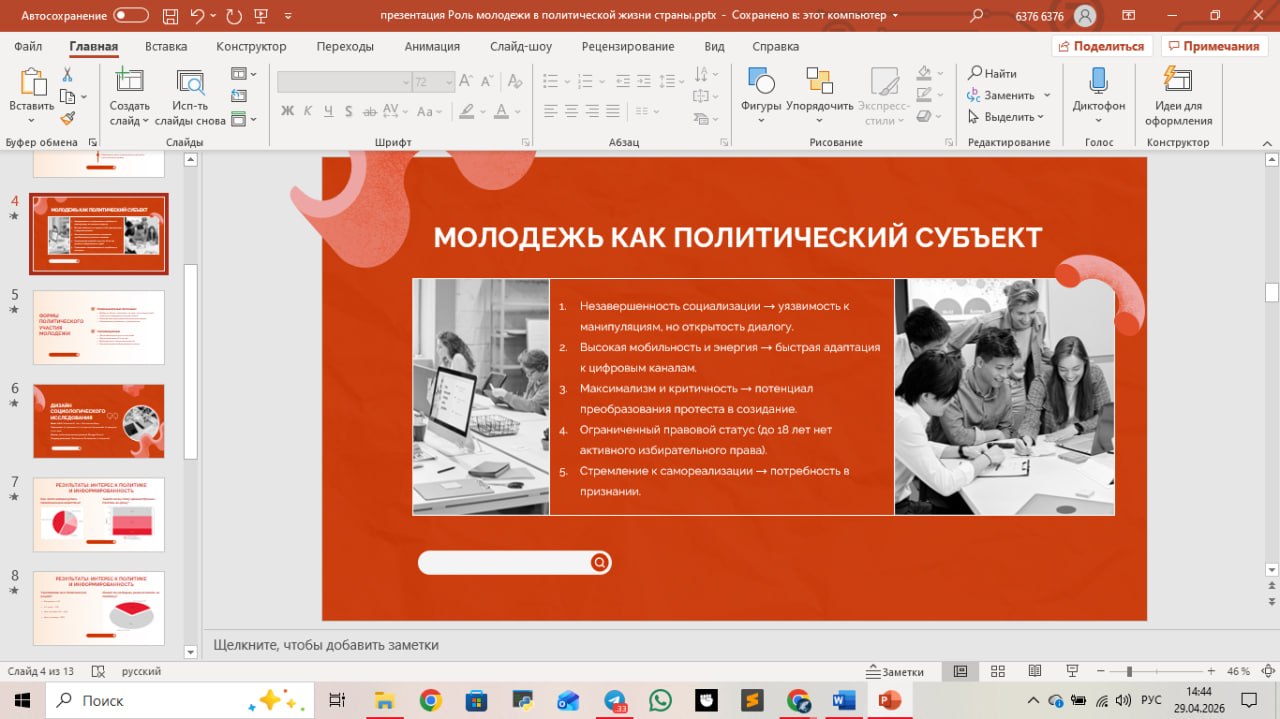The height and width of the screenshot is (719, 1280).
Task: Select the Format Painter brush icon
Action: [x=67, y=118]
